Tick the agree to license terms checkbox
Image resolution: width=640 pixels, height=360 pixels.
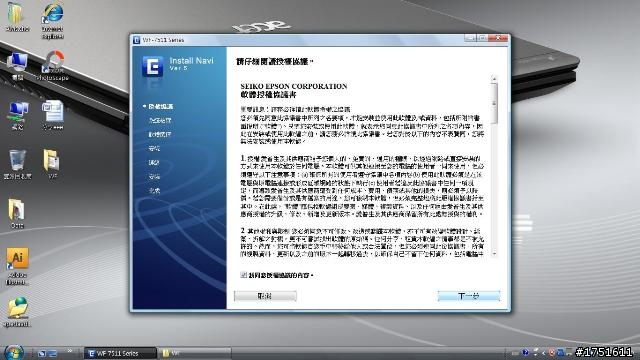pos(244,275)
